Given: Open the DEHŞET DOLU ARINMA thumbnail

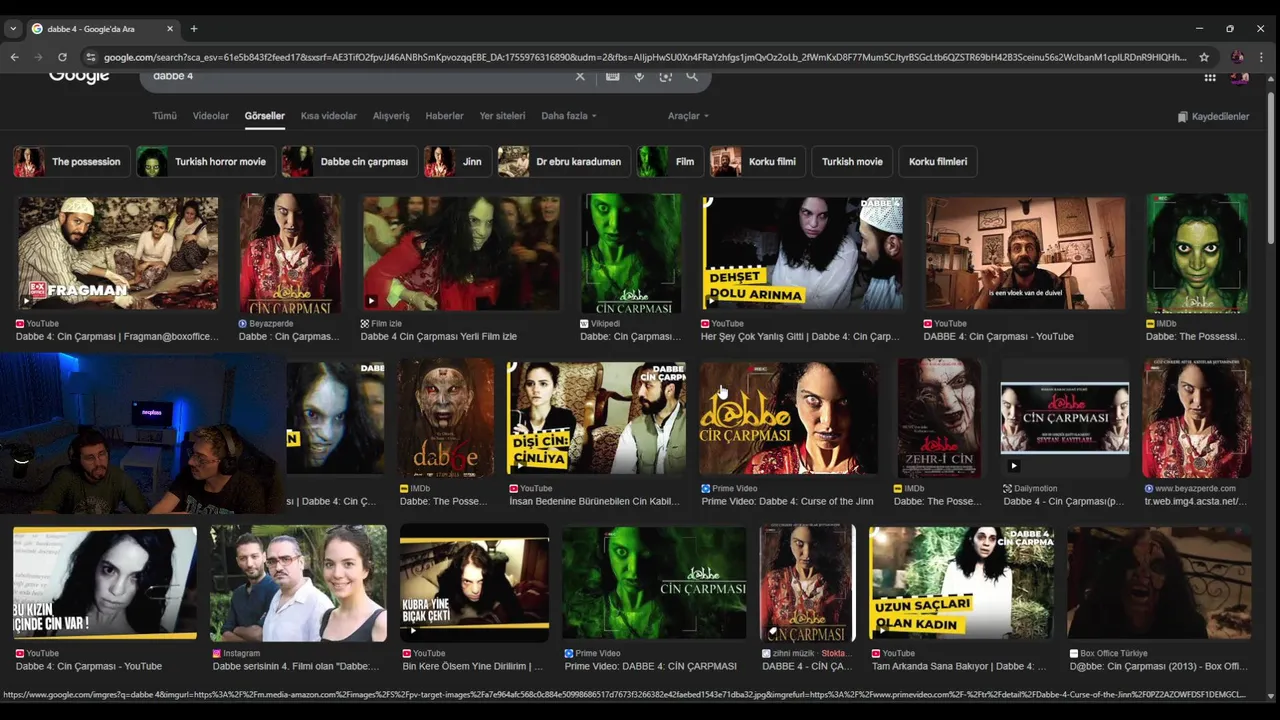Looking at the screenshot, I should (802, 253).
